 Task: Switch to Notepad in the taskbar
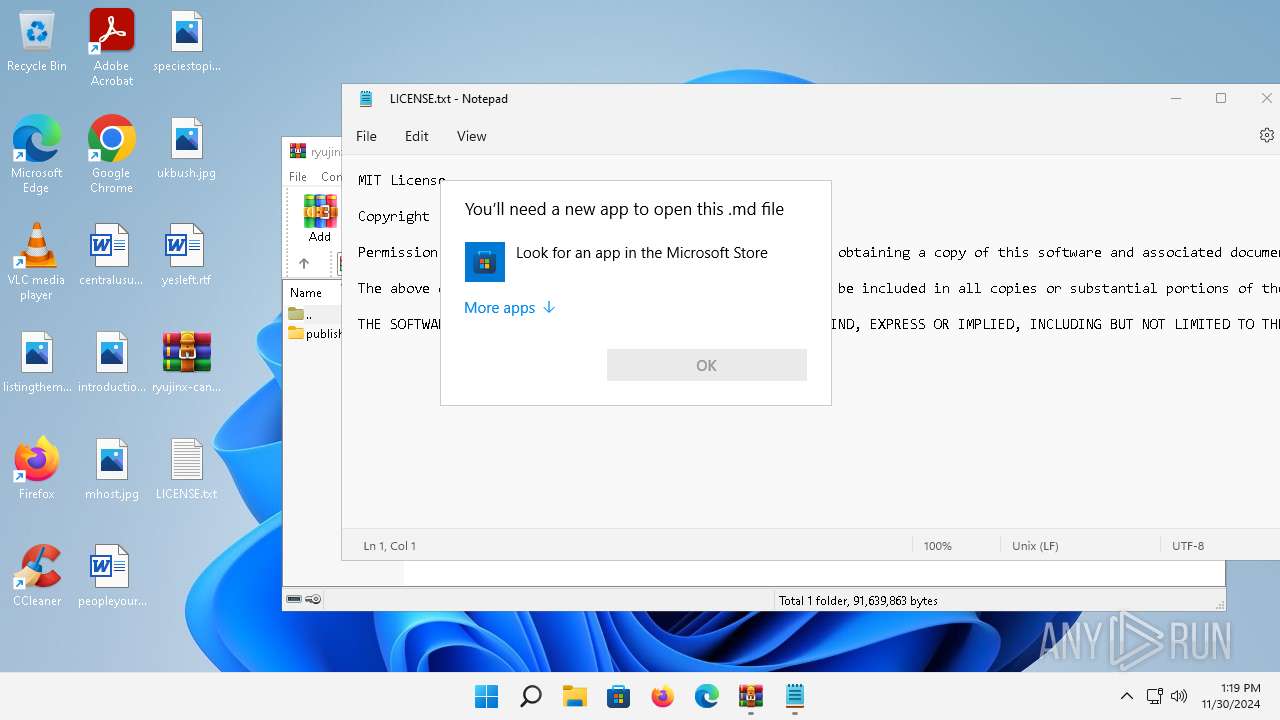(x=795, y=696)
